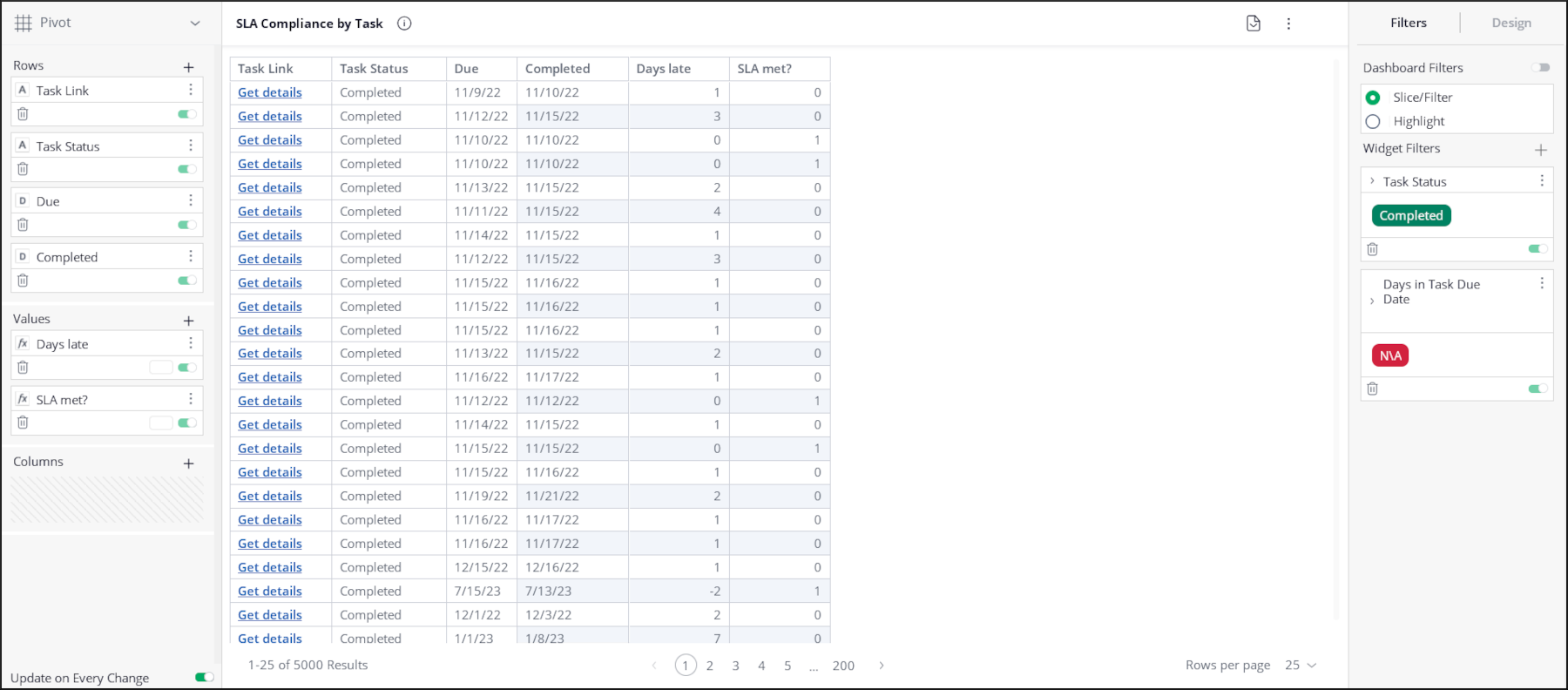The image size is (1568, 690).
Task: Toggle the Completed row field
Action: click(x=187, y=281)
